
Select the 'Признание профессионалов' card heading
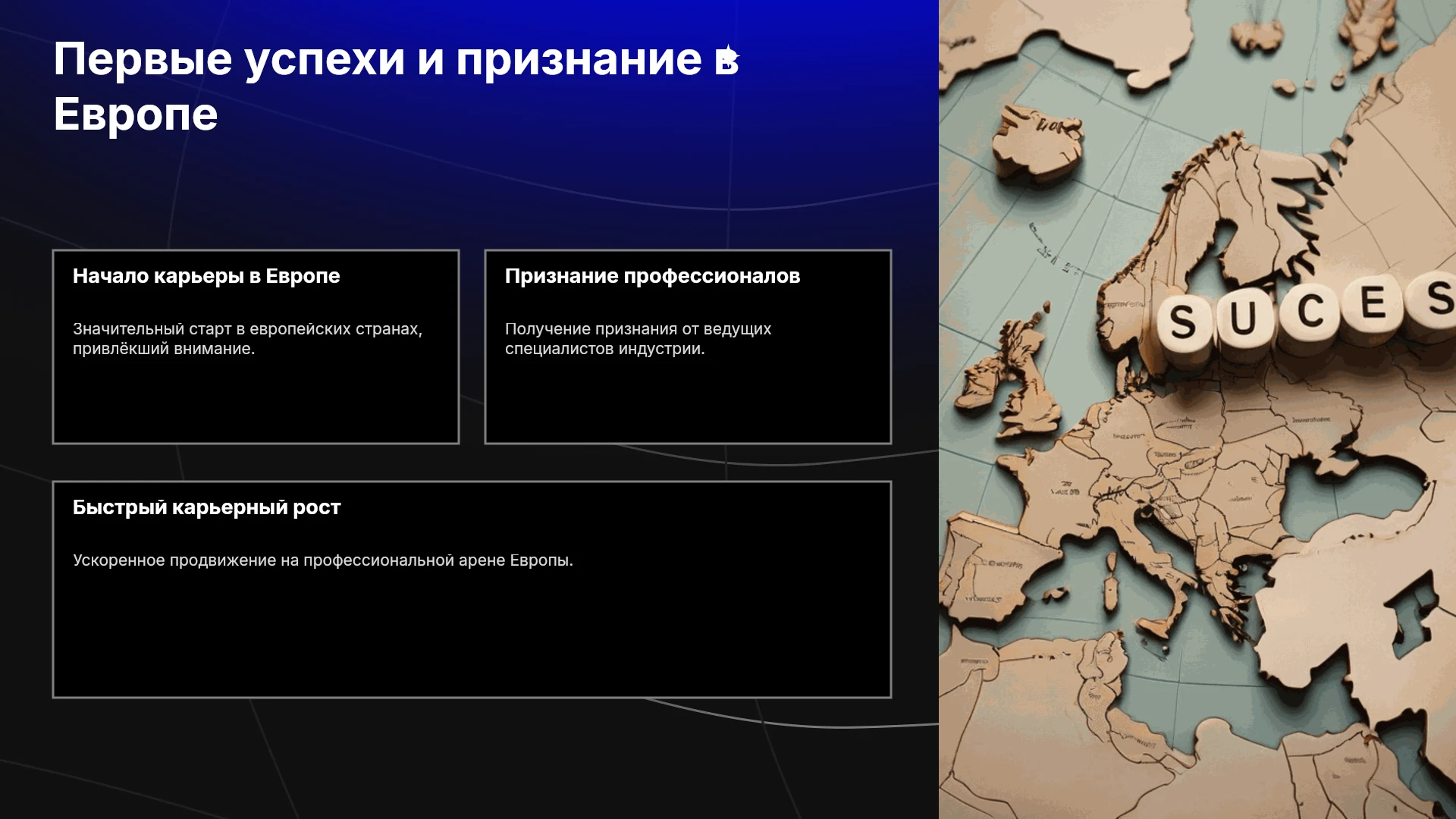[652, 276]
